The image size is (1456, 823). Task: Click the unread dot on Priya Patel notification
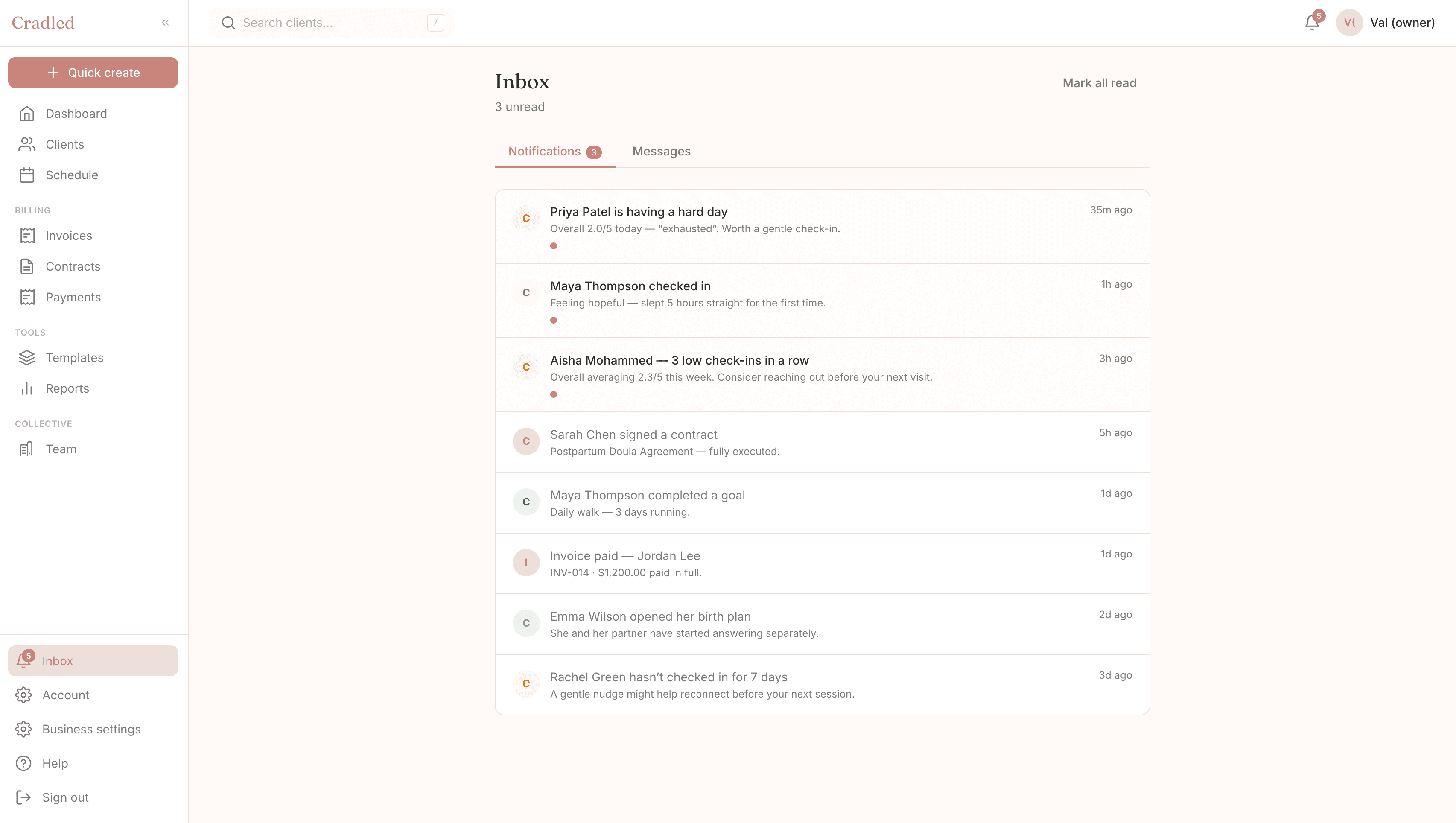(553, 246)
